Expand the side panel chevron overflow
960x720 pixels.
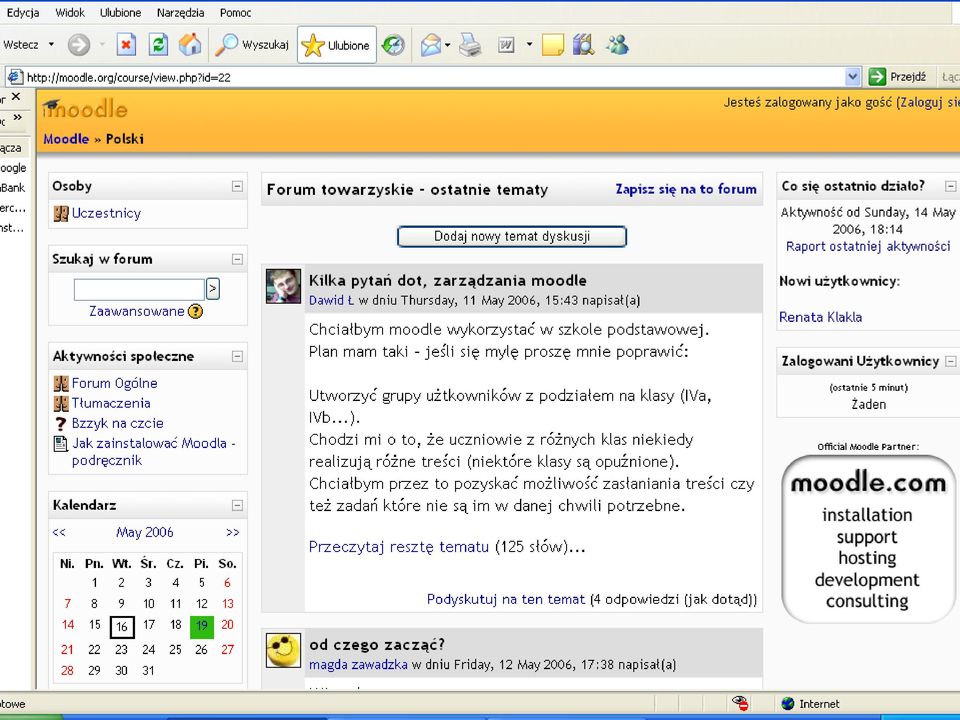click(17, 117)
